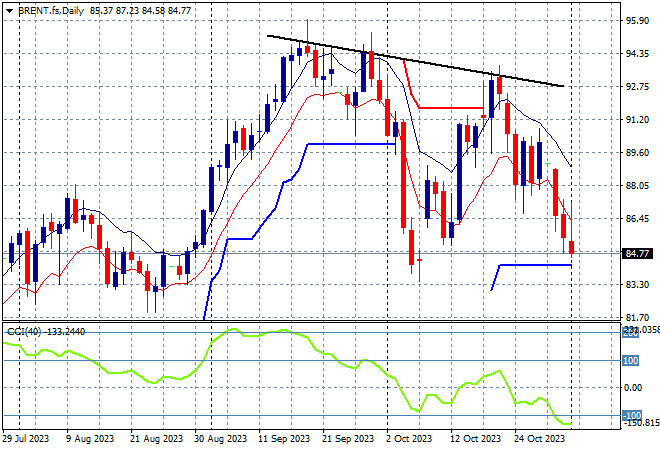The image size is (660, 450).
Task: Click the 100 level label in CCI panel
Action: click(631, 361)
